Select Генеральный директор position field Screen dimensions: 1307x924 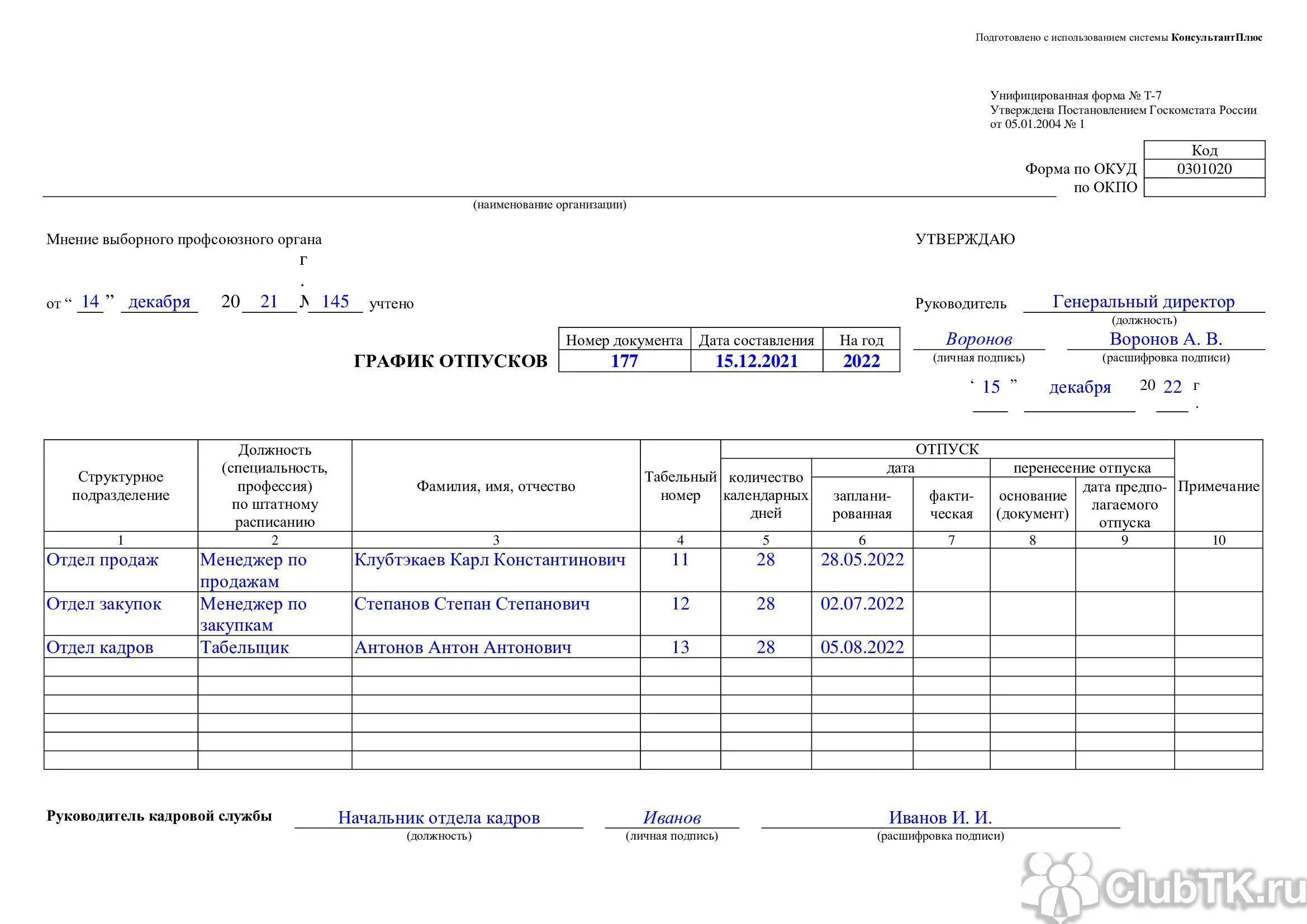click(x=1143, y=302)
